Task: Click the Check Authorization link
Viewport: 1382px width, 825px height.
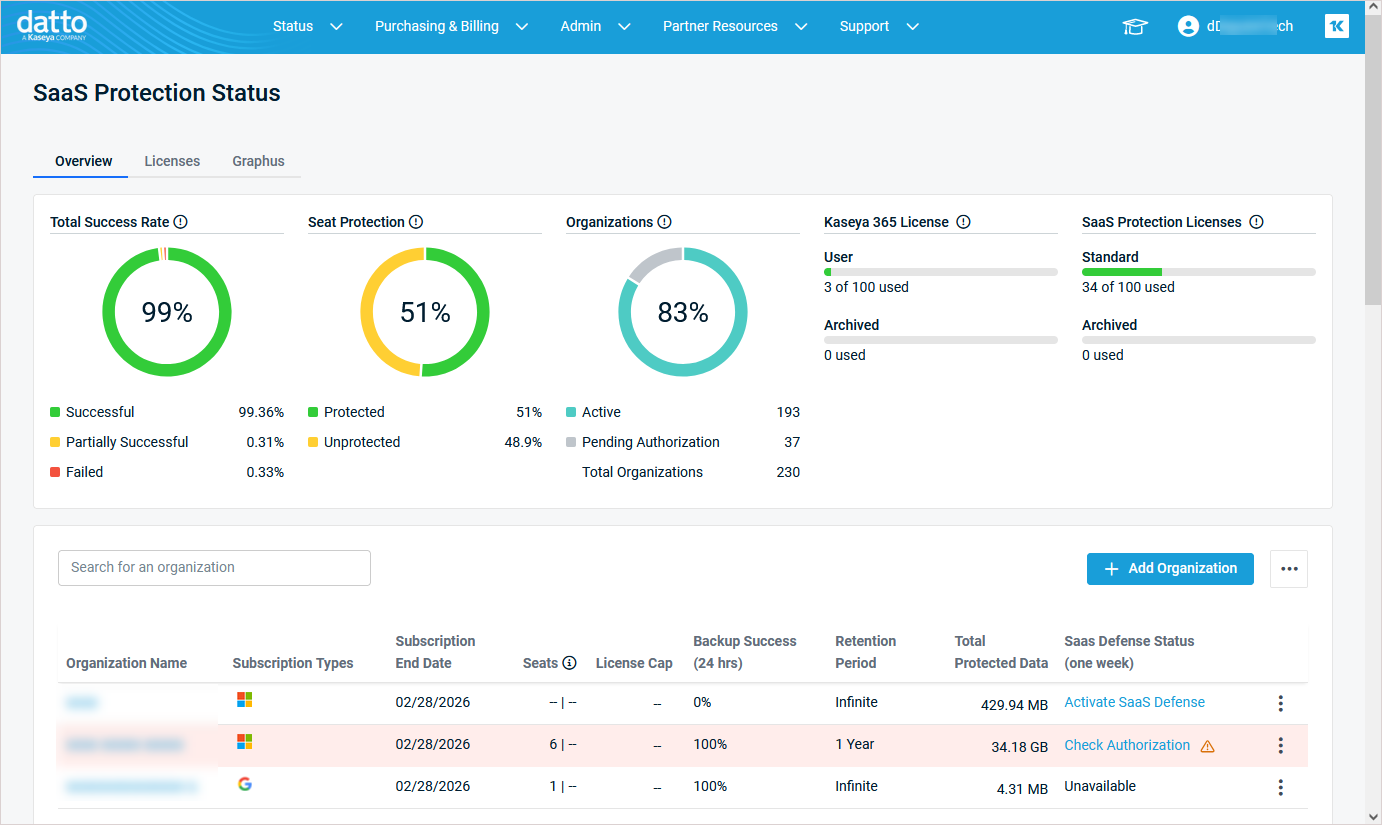Action: point(1127,745)
